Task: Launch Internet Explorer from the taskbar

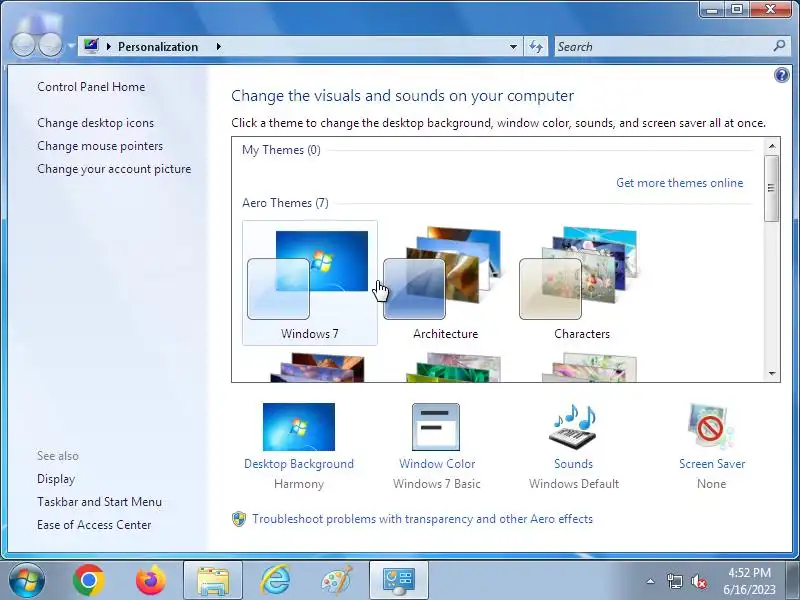Action: click(275, 581)
